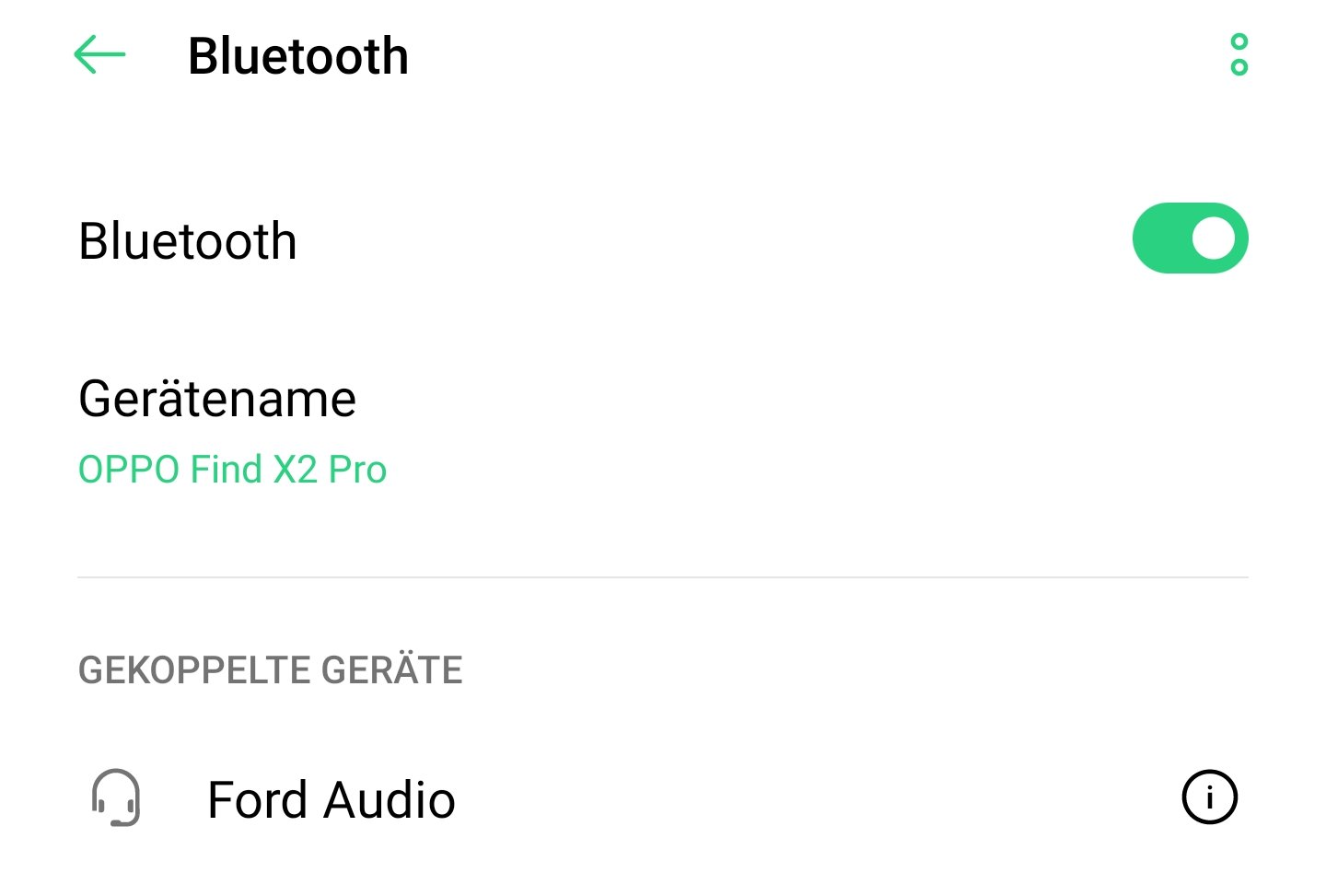Image resolution: width=1326 pixels, height=896 pixels.
Task: Tap the circled i next to Ford Audio
Action: pos(1209,797)
